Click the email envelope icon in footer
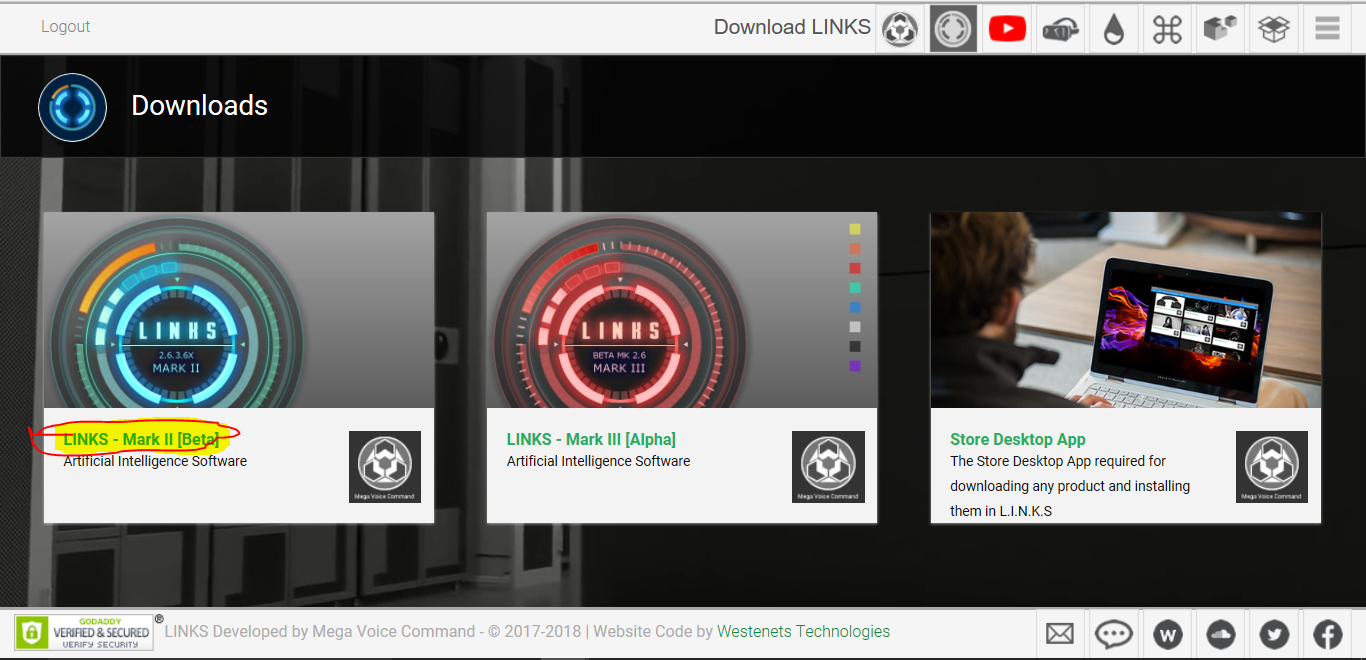 pos(1060,634)
